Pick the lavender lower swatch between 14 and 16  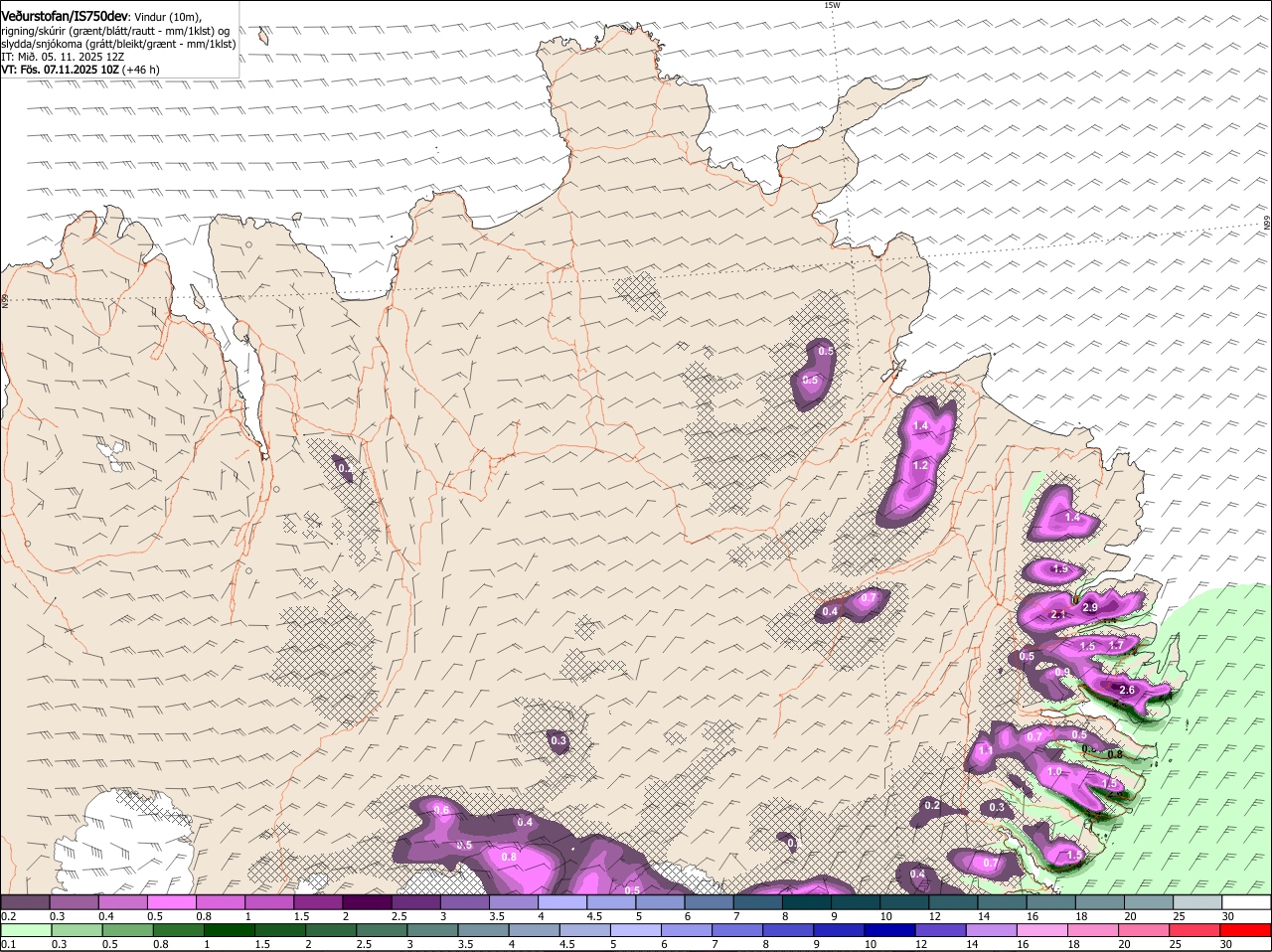point(992,931)
